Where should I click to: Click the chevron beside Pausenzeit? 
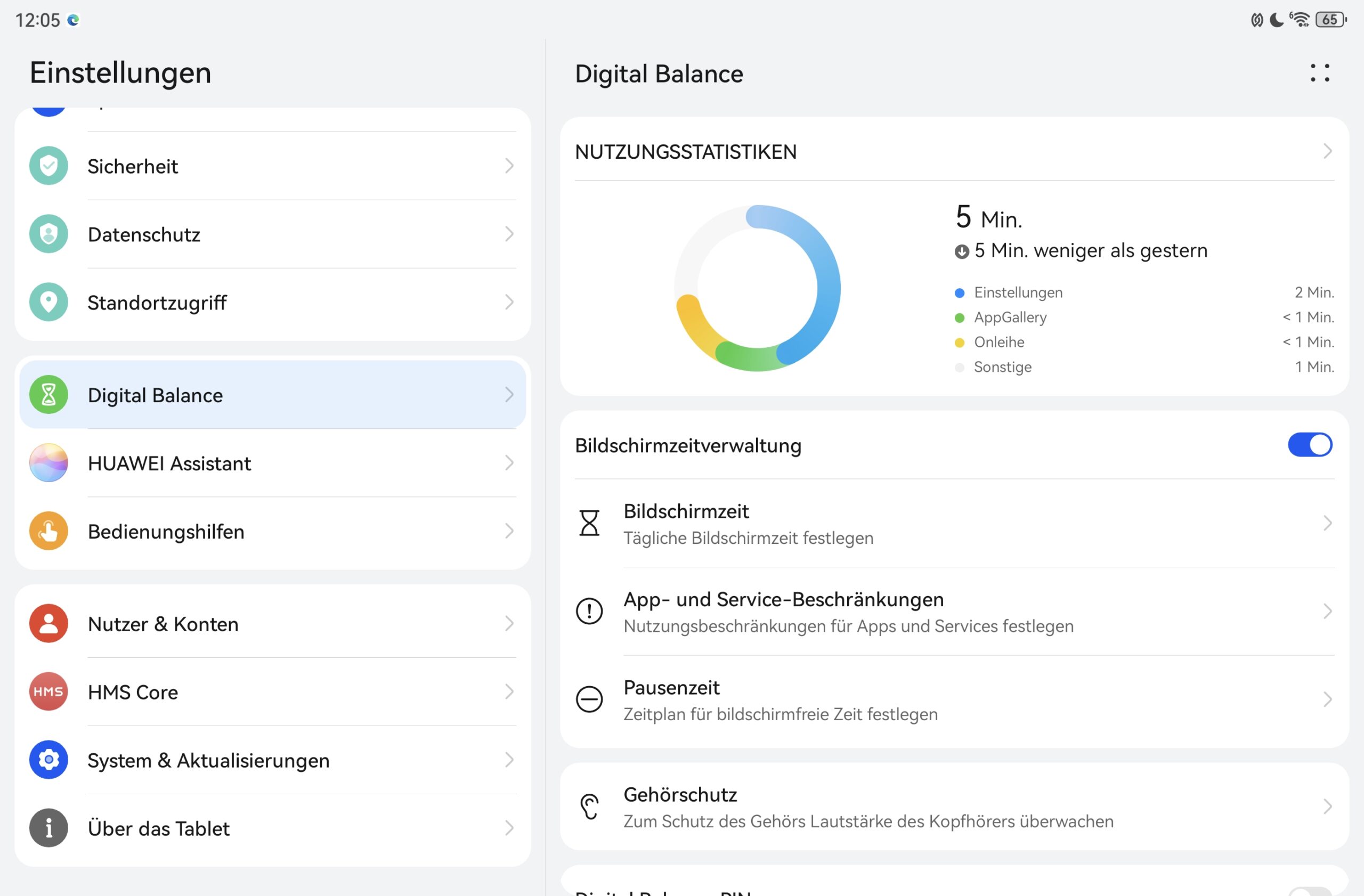(x=1327, y=699)
